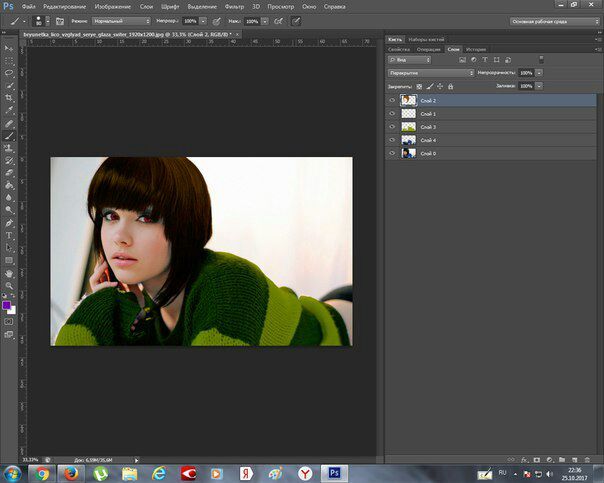The image size is (604, 483).
Task: Select the Brush tool in toolbox
Action: (8, 136)
